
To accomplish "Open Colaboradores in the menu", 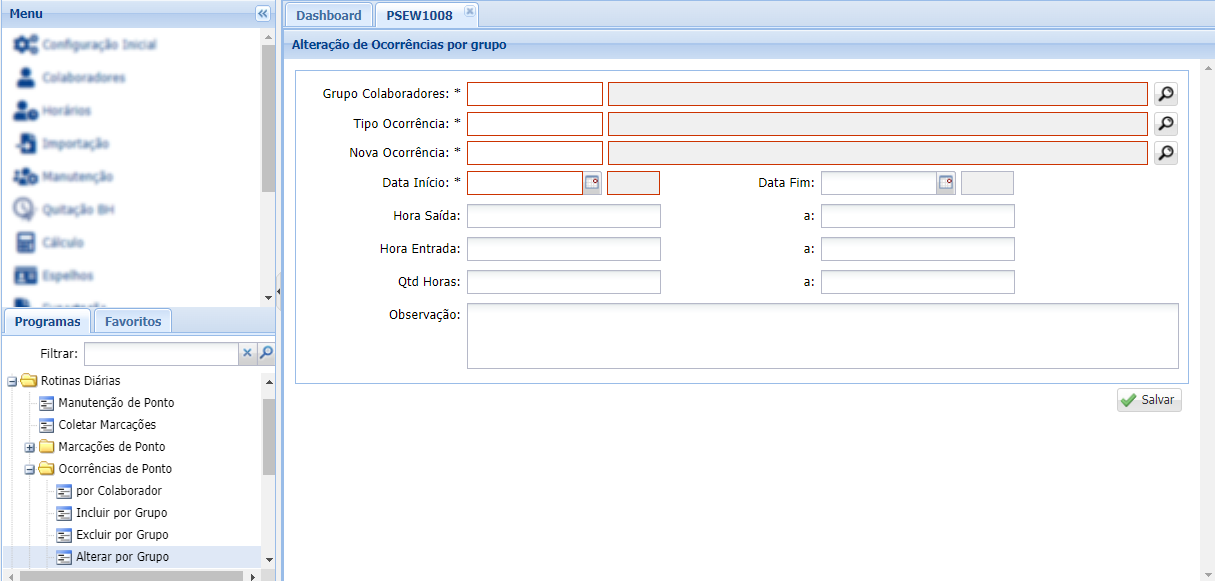I will 83,78.
